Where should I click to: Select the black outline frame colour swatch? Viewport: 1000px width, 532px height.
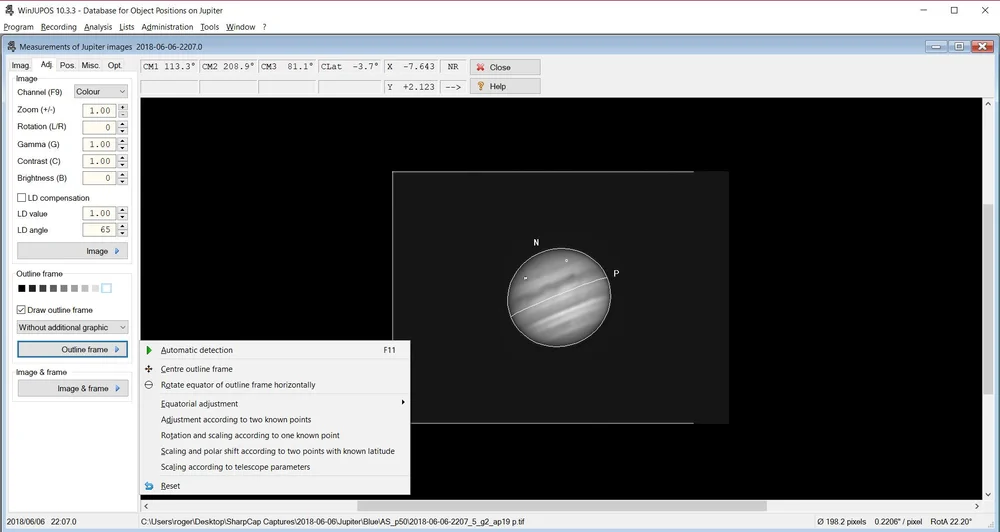[x=22, y=288]
